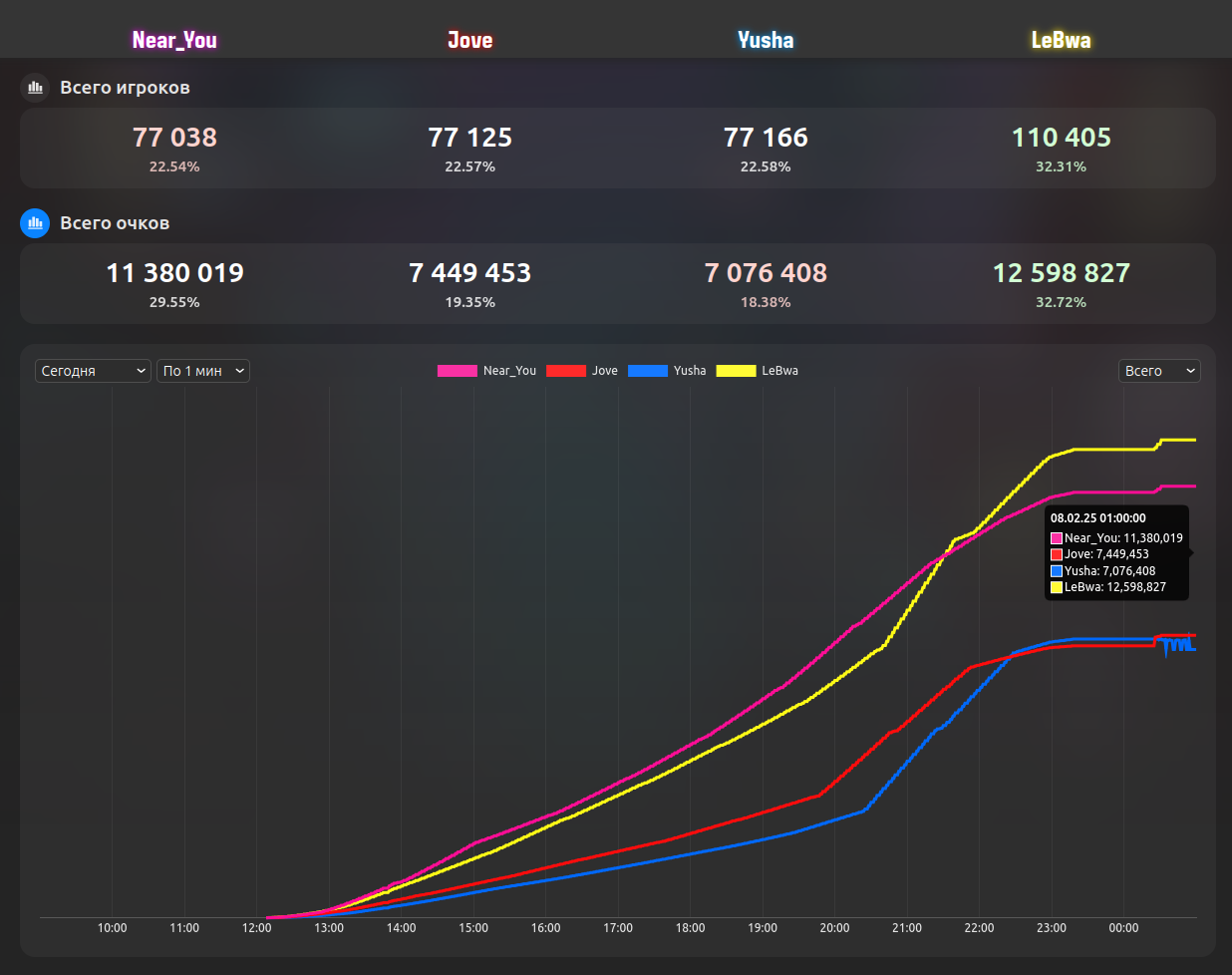Toggle the Jove series via legend label

click(x=604, y=371)
